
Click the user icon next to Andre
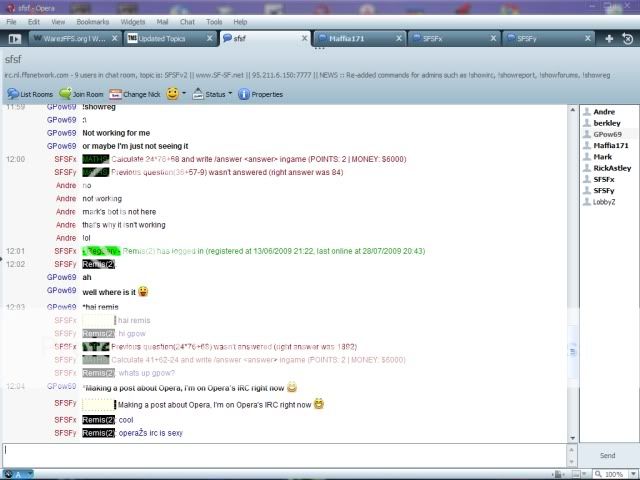pyautogui.click(x=587, y=111)
